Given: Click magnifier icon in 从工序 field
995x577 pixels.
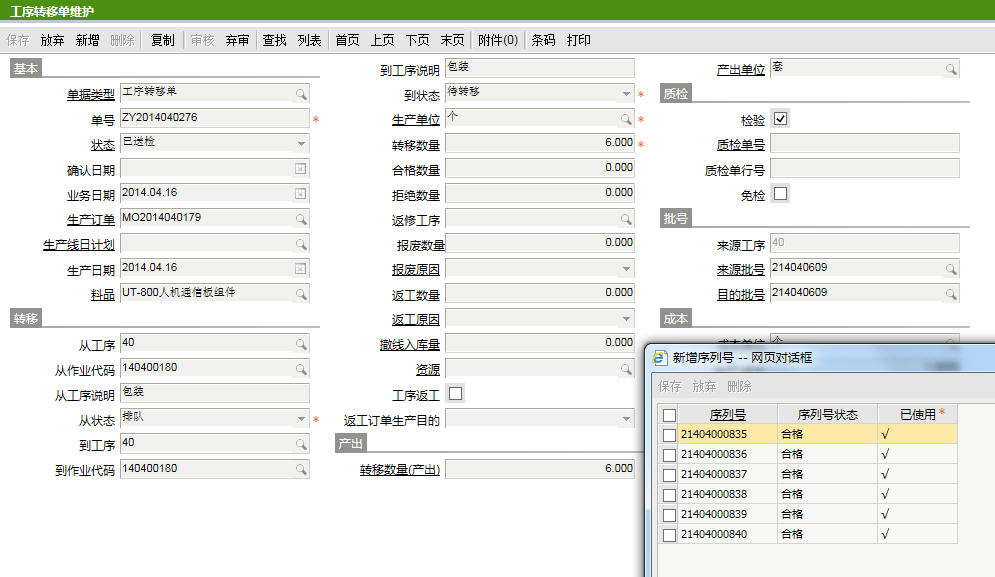Looking at the screenshot, I should (300, 344).
